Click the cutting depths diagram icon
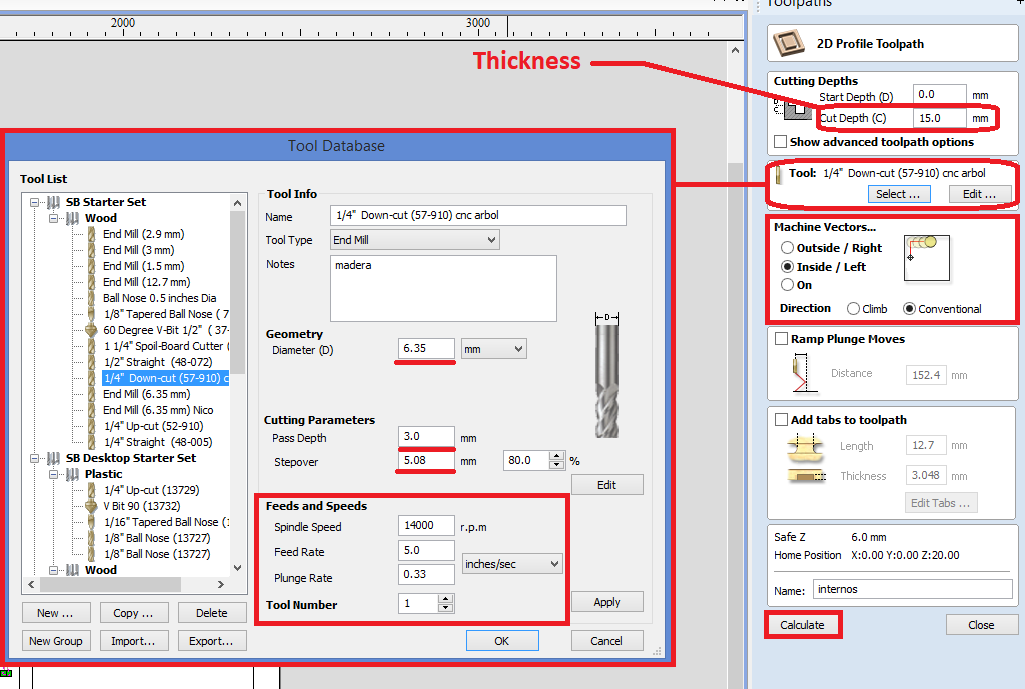This screenshot has width=1025, height=689. (x=793, y=109)
